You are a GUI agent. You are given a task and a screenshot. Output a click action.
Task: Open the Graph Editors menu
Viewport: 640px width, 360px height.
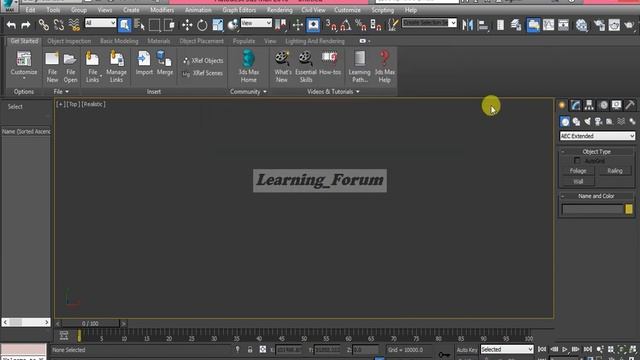[x=239, y=10]
